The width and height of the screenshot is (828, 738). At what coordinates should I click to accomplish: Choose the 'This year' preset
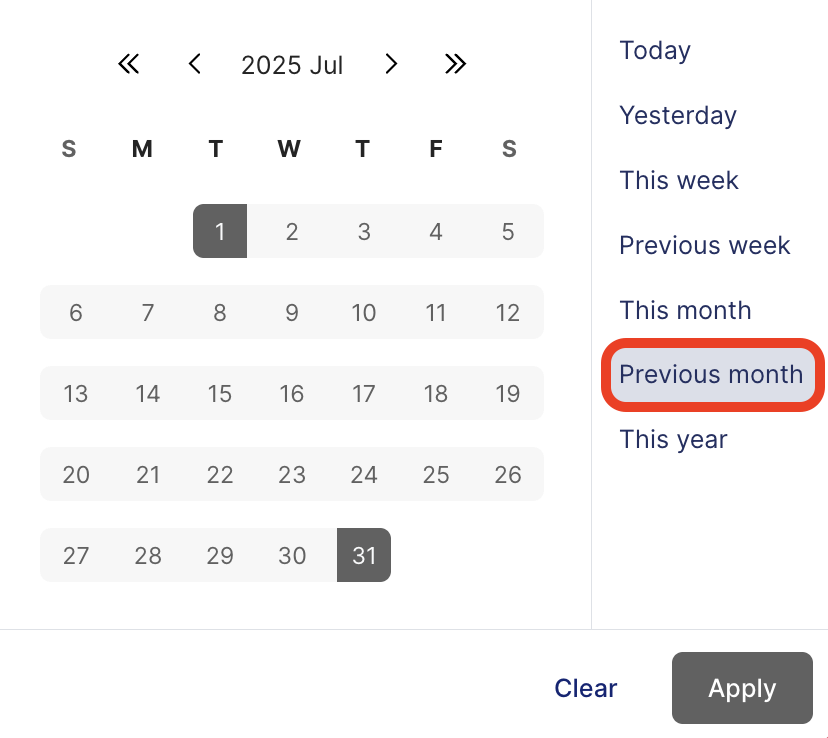(672, 439)
